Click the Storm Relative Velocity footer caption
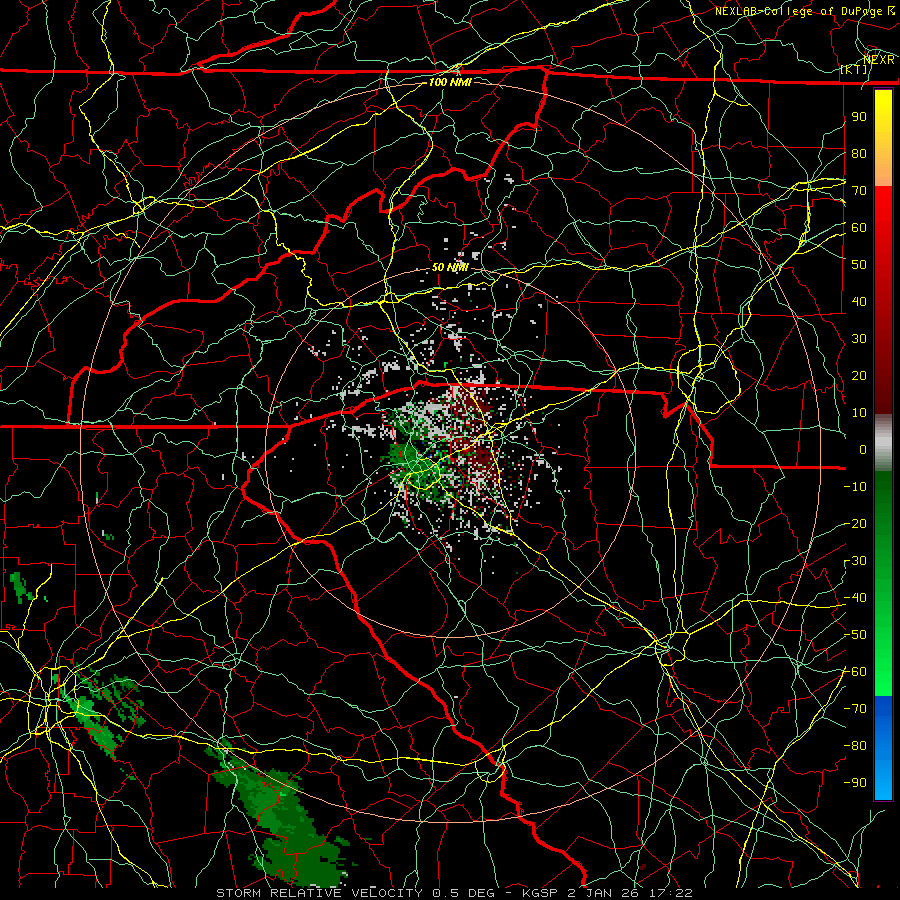The height and width of the screenshot is (900, 900). (x=455, y=893)
